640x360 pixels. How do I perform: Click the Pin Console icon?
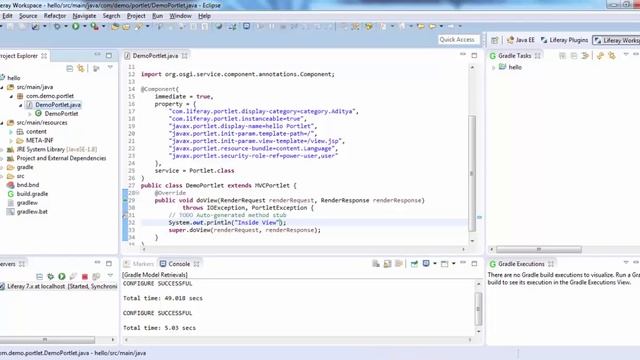(414, 264)
